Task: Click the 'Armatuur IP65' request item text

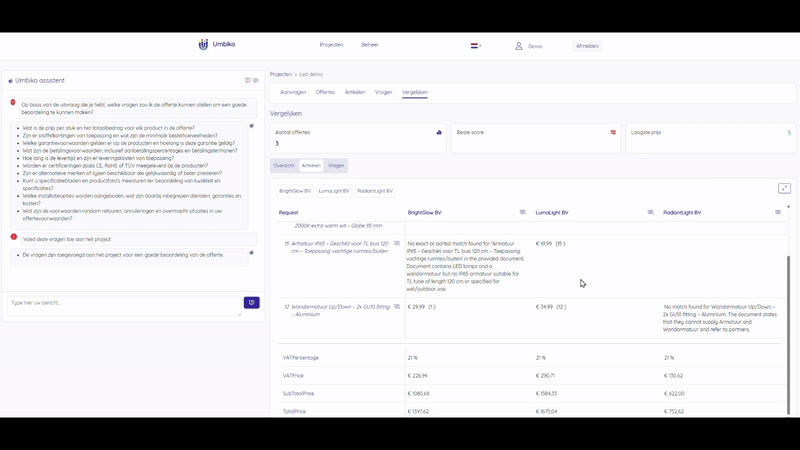Action: tap(339, 247)
